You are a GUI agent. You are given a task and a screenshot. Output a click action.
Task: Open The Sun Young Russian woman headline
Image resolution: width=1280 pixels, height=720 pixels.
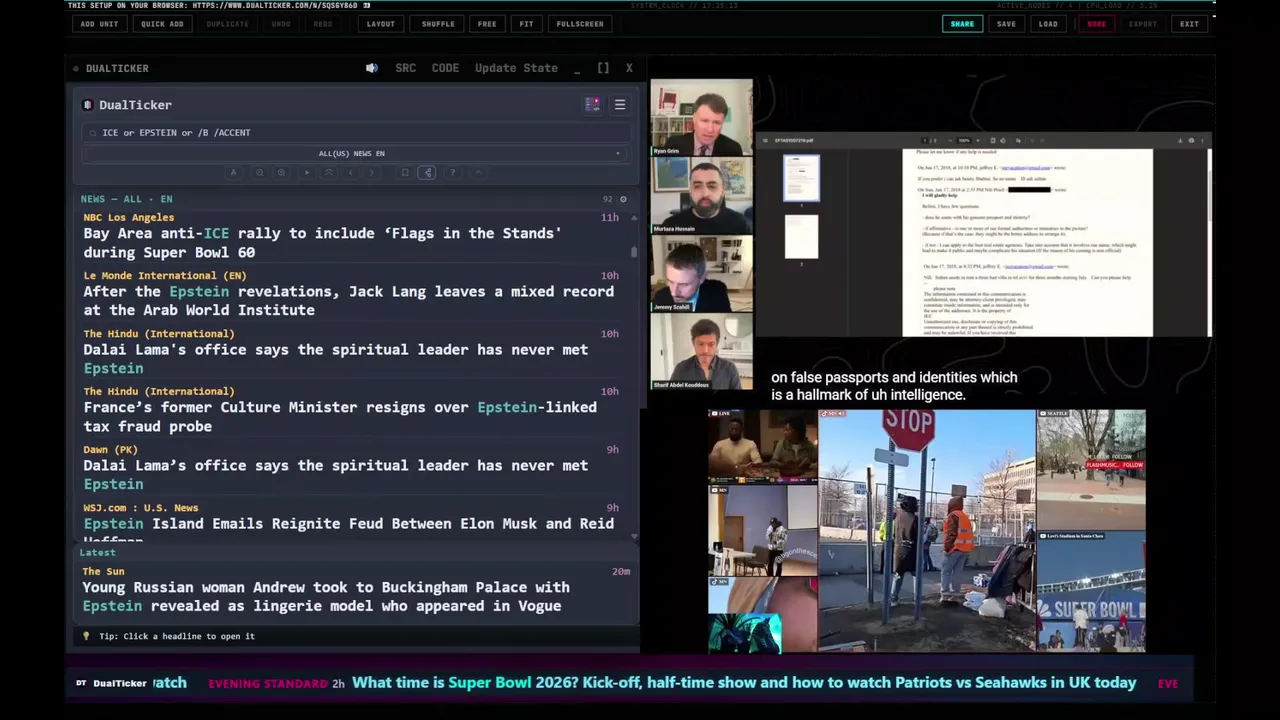[326, 597]
